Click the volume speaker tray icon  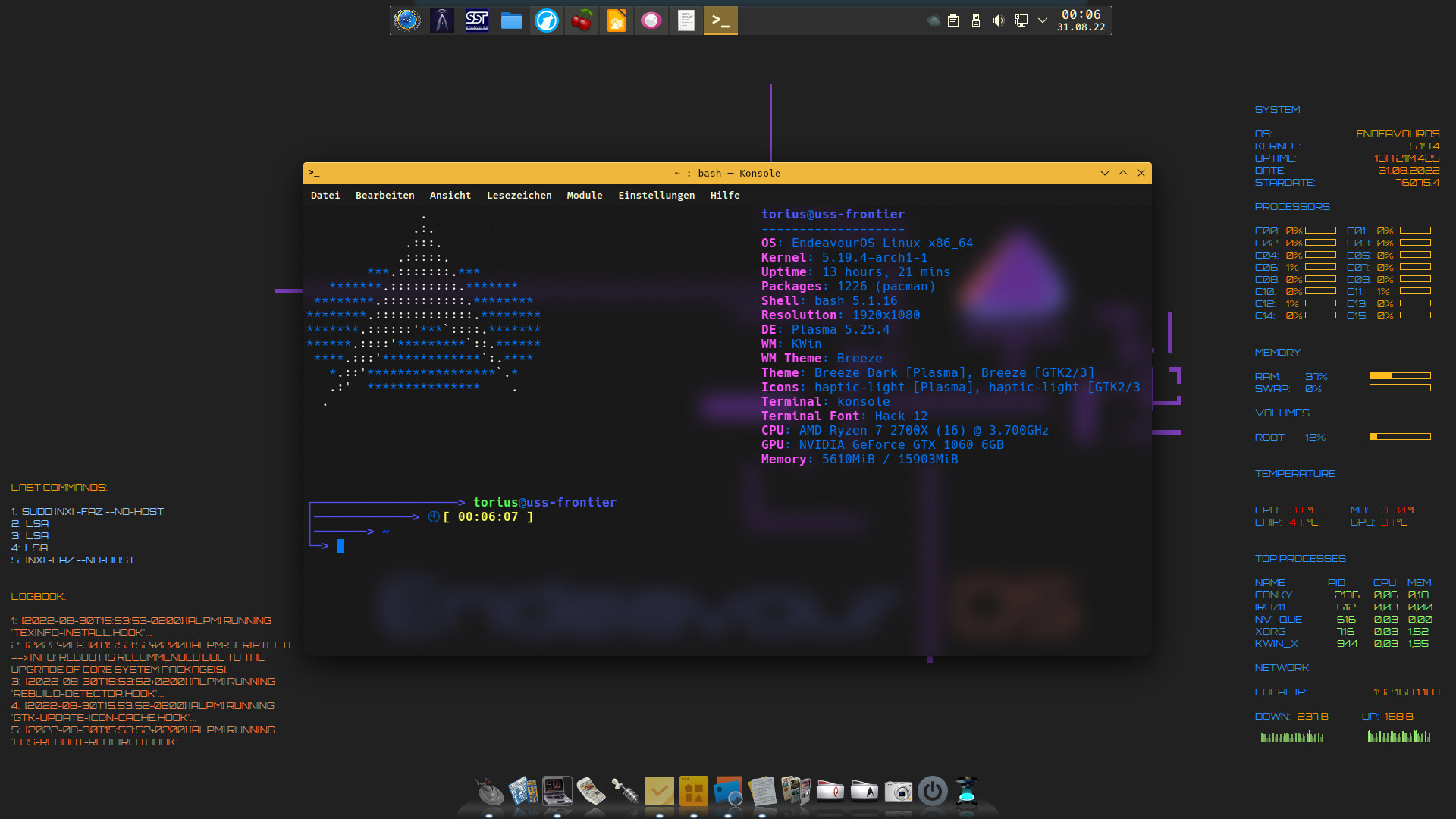click(998, 20)
